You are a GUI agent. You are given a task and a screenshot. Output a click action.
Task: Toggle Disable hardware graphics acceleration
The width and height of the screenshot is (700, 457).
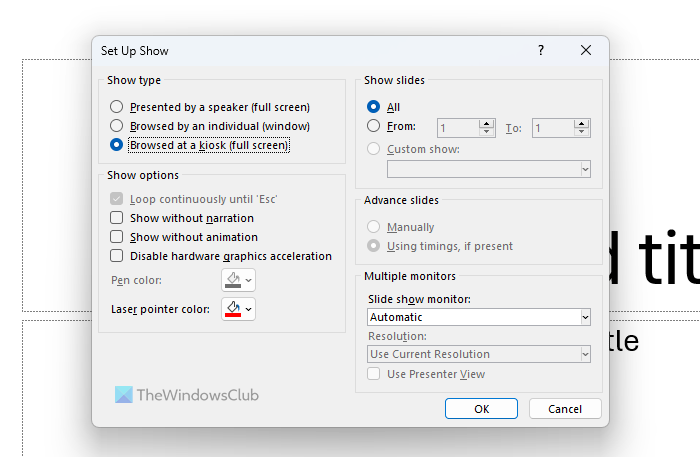click(117, 256)
